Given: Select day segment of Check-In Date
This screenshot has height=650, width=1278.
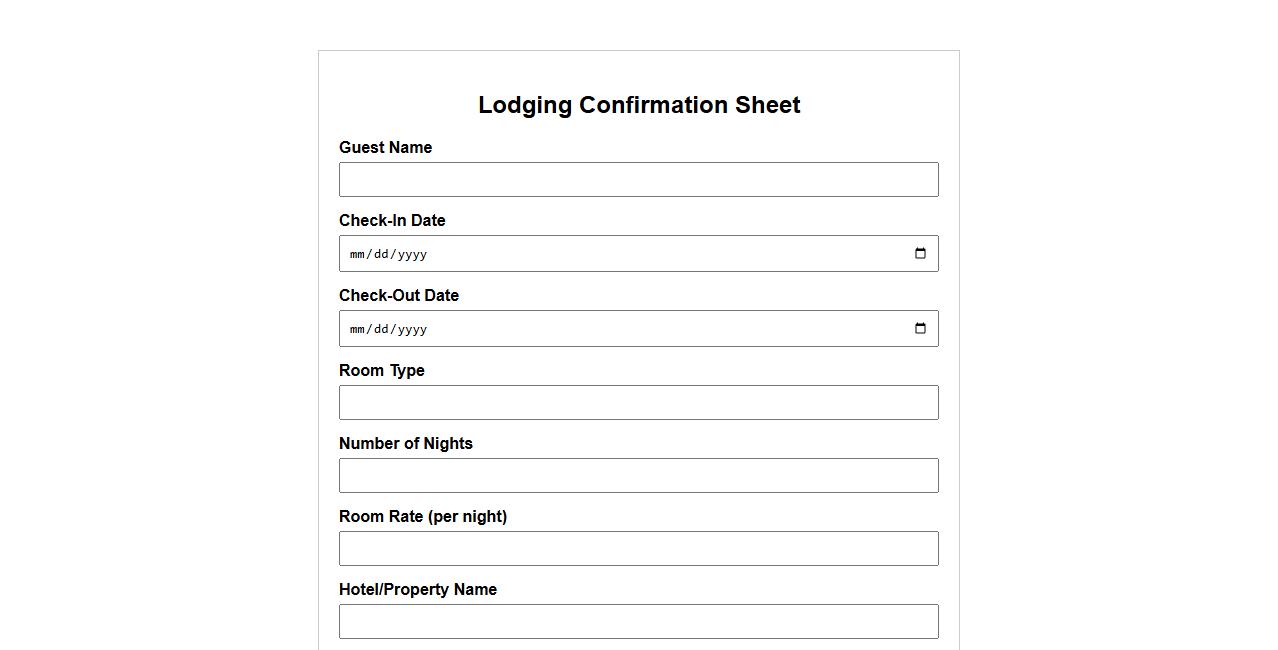Looking at the screenshot, I should click(x=381, y=254).
